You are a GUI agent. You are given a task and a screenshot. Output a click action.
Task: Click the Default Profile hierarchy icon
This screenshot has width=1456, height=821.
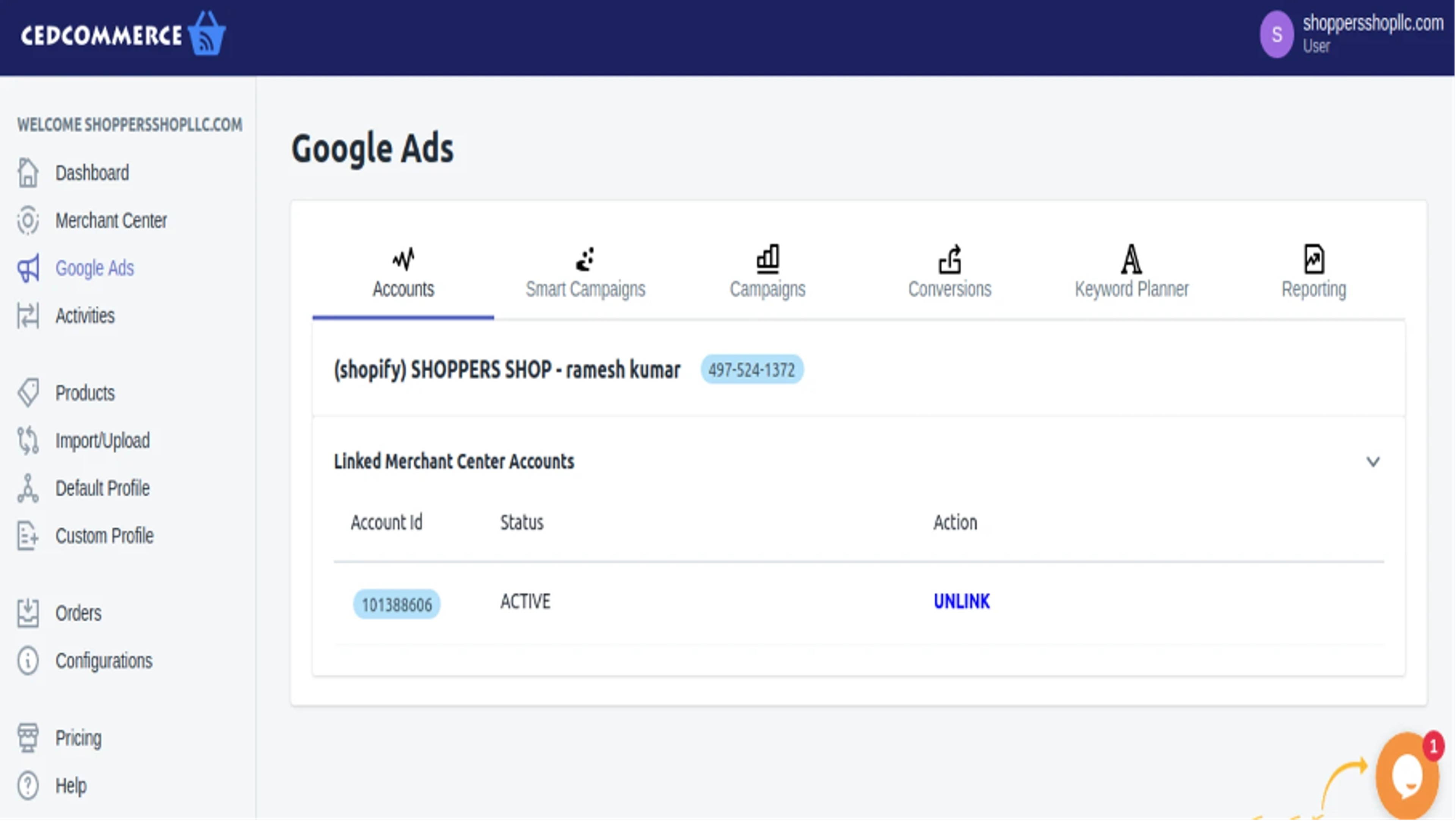(x=28, y=488)
